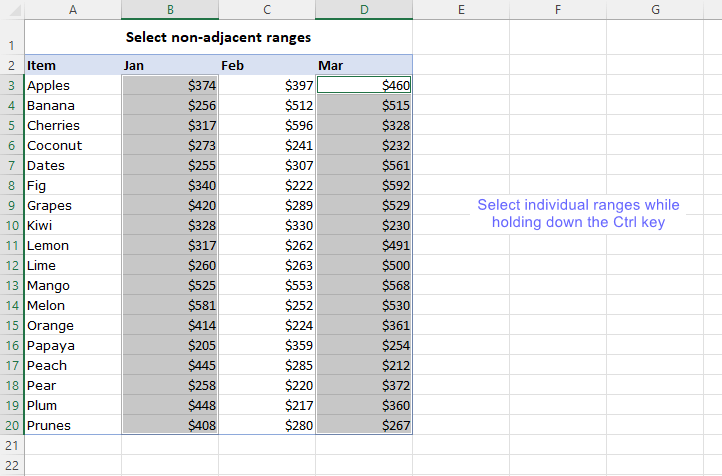Click the Fig Mar value $592
The image size is (722, 476).
[x=364, y=185]
